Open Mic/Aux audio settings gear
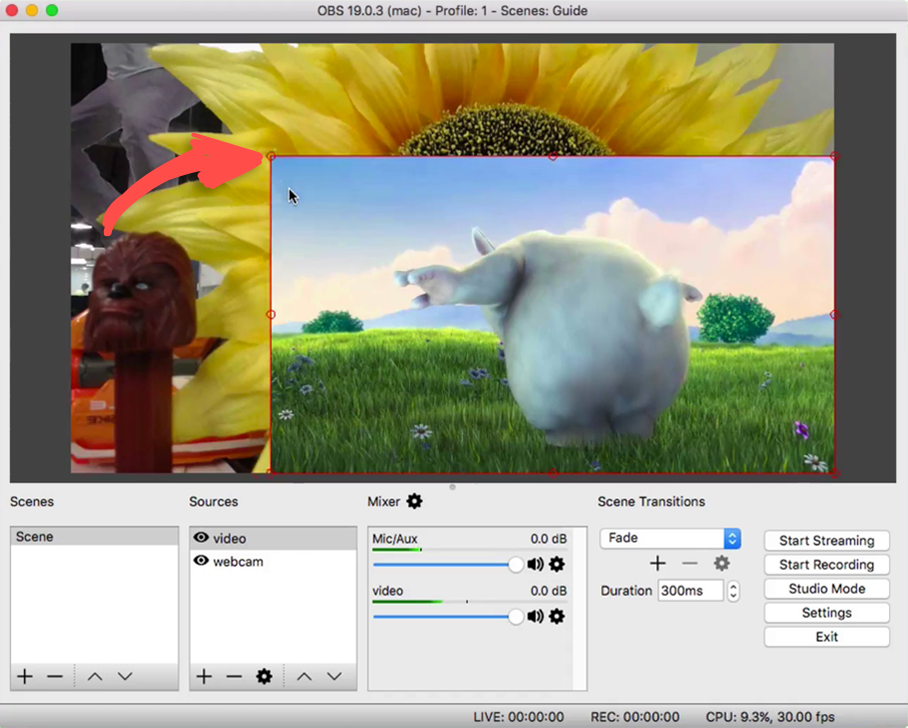The height and width of the screenshot is (728, 908). tap(556, 564)
